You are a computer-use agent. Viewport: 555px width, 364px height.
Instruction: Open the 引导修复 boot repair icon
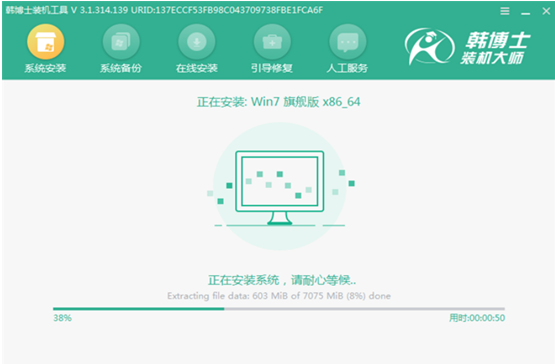pyautogui.click(x=272, y=42)
